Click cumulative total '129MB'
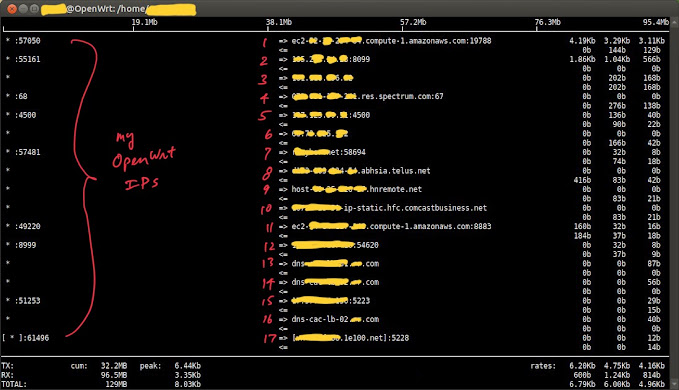This screenshot has height=390, width=679. point(116,384)
